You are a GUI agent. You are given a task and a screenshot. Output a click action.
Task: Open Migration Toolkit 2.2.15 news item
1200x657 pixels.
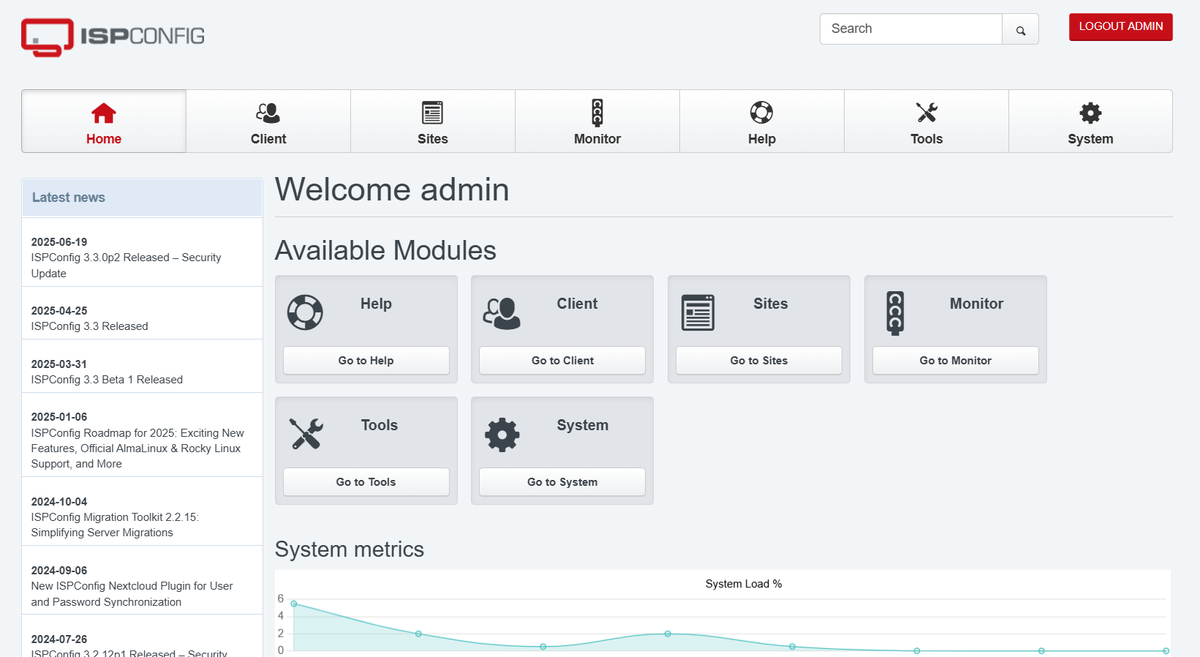point(115,525)
